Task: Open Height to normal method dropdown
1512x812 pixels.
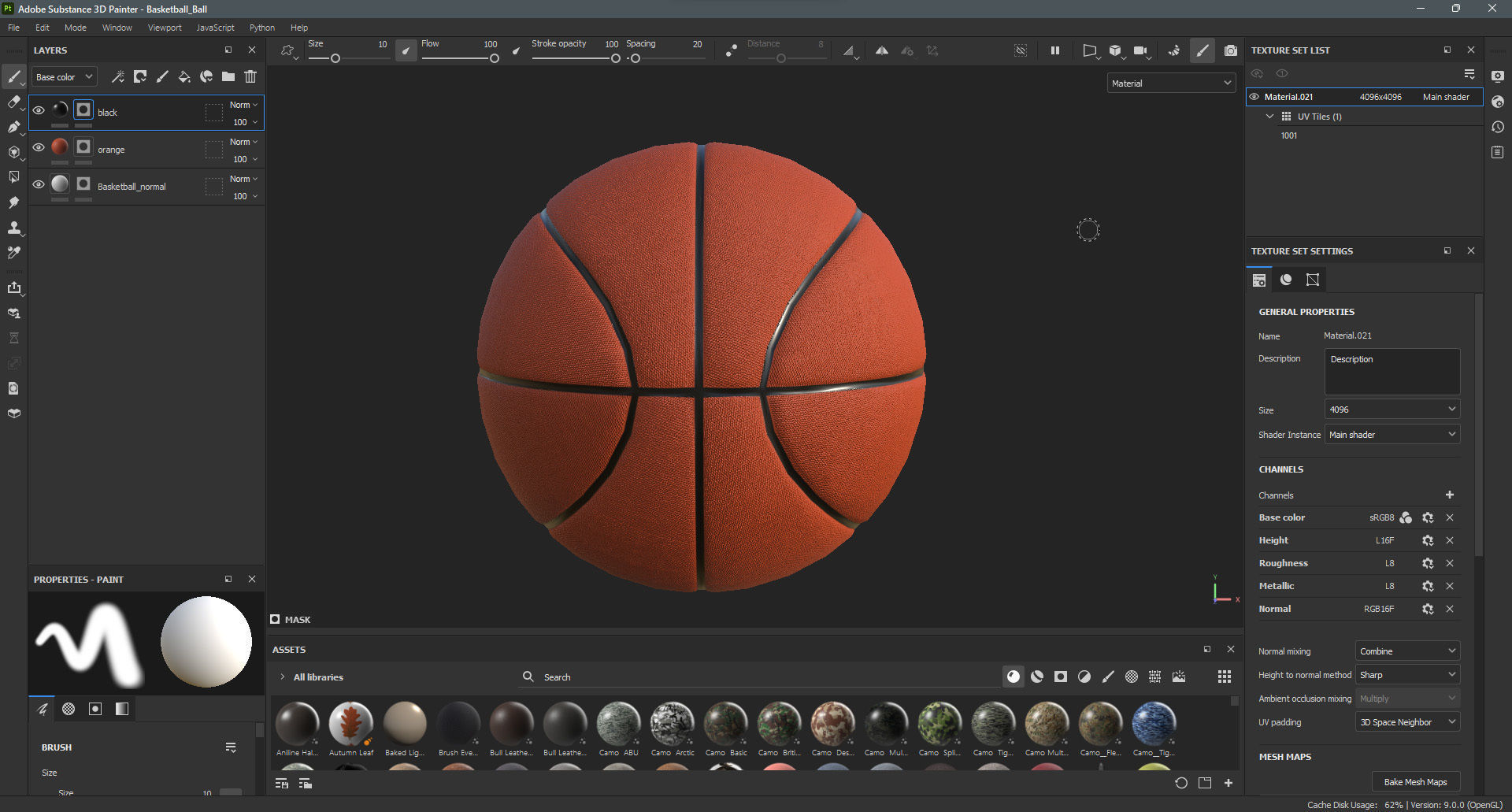Action: pyautogui.click(x=1407, y=675)
